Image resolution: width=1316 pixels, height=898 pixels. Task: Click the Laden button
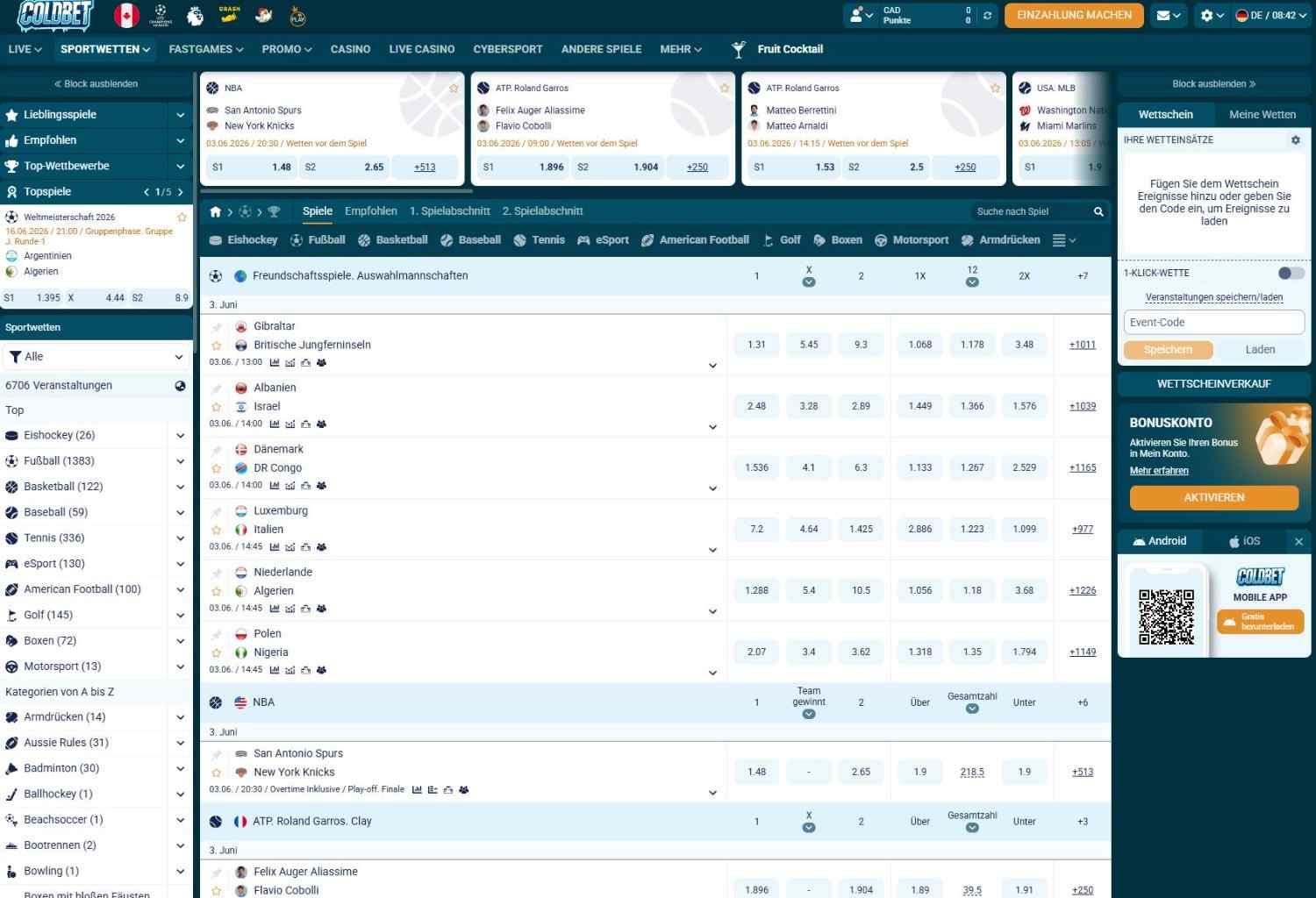1260,350
